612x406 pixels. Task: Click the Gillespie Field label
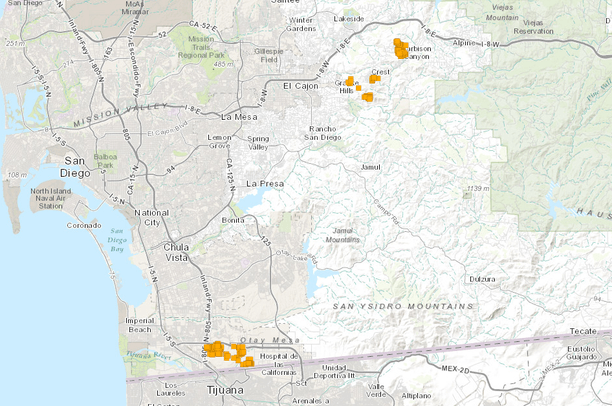pyautogui.click(x=269, y=55)
